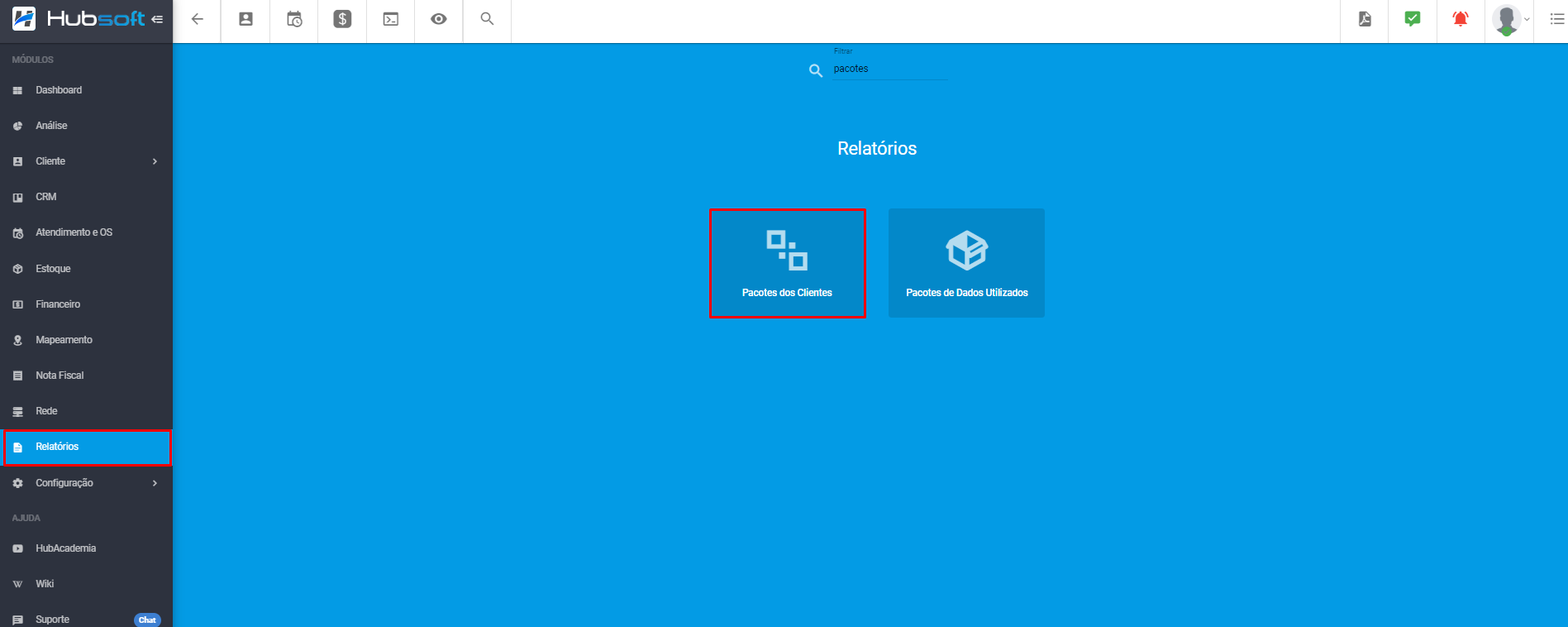Open the red alarm notifications bell
Image resolution: width=1568 pixels, height=627 pixels.
point(1461,18)
